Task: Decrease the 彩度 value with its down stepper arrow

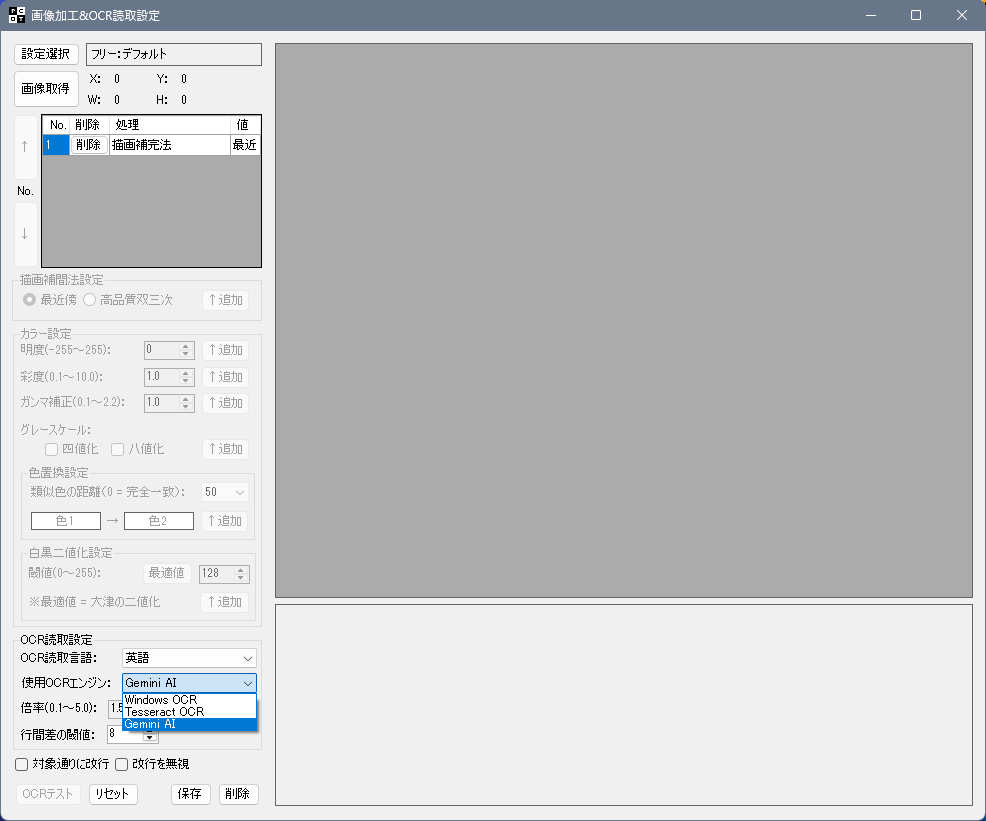Action: (186, 381)
